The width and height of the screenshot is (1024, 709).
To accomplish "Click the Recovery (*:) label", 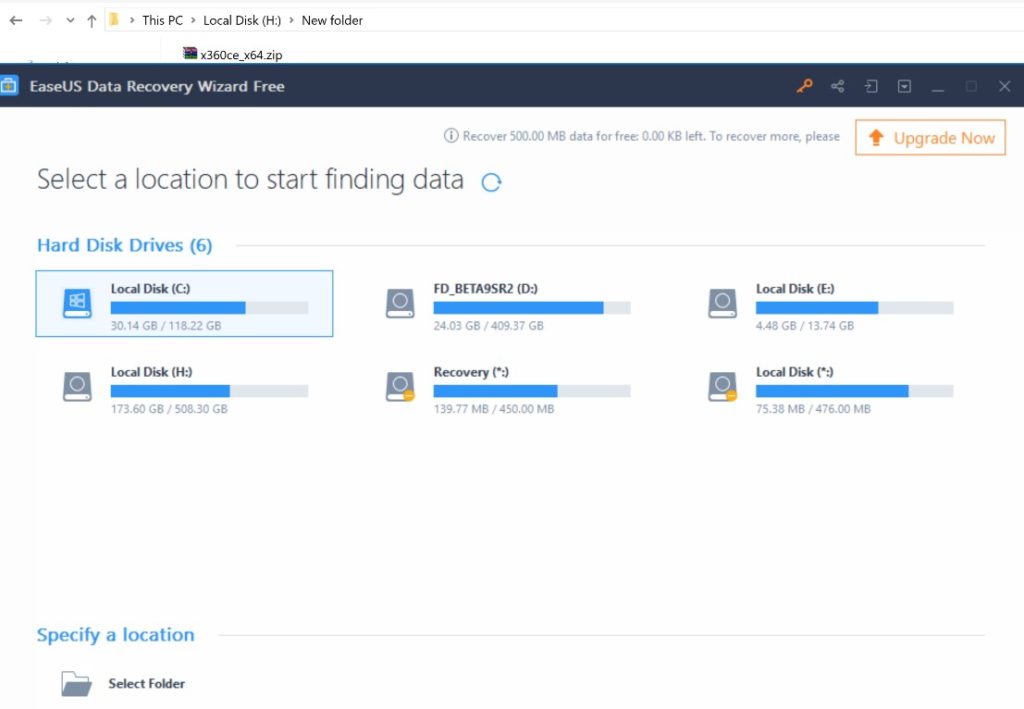I will (x=471, y=372).
